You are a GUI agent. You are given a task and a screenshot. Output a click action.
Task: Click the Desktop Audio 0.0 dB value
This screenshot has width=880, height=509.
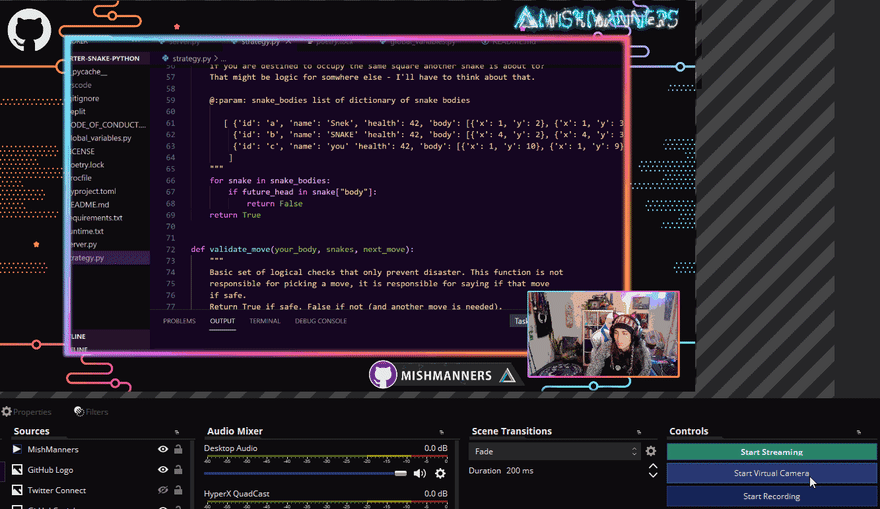click(436, 448)
